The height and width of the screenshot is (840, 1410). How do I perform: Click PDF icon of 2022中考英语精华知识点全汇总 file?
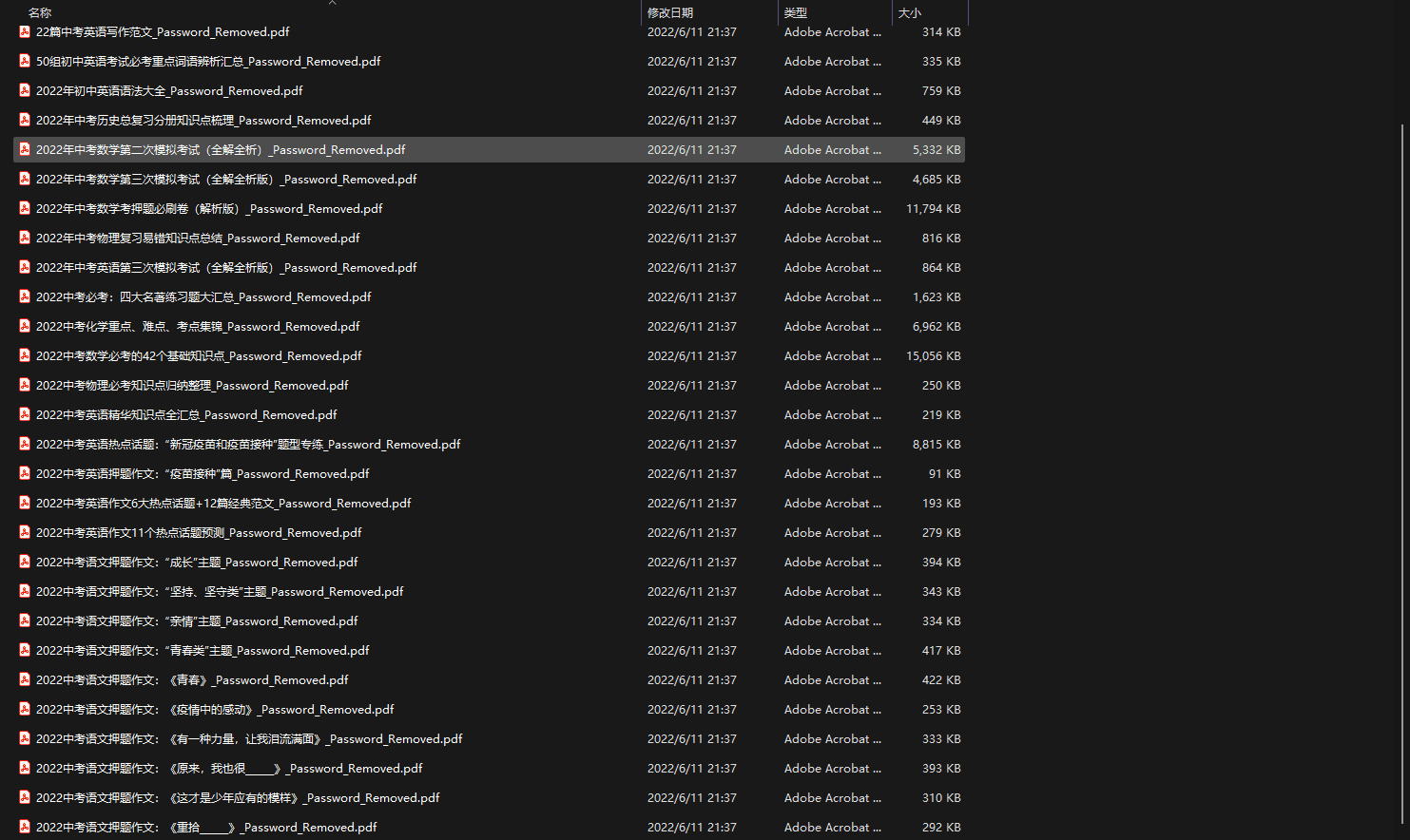25,415
